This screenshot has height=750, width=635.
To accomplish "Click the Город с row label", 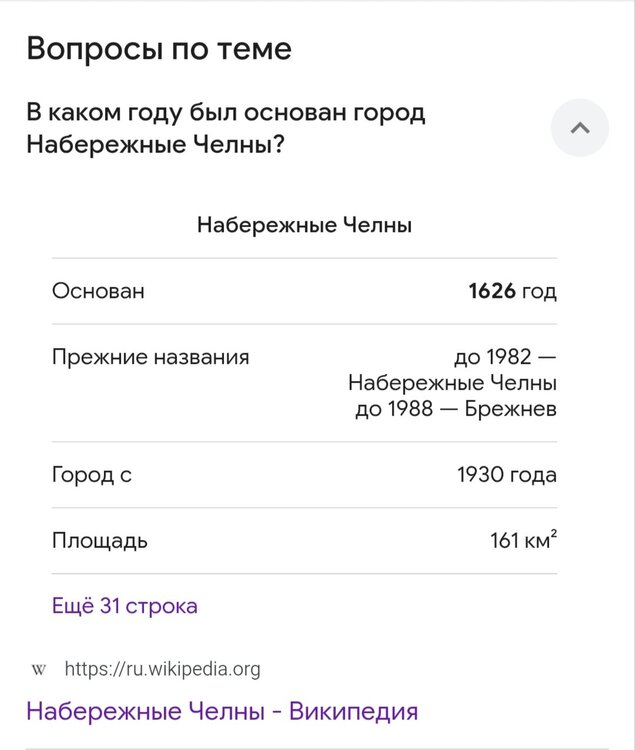I will 92,475.
